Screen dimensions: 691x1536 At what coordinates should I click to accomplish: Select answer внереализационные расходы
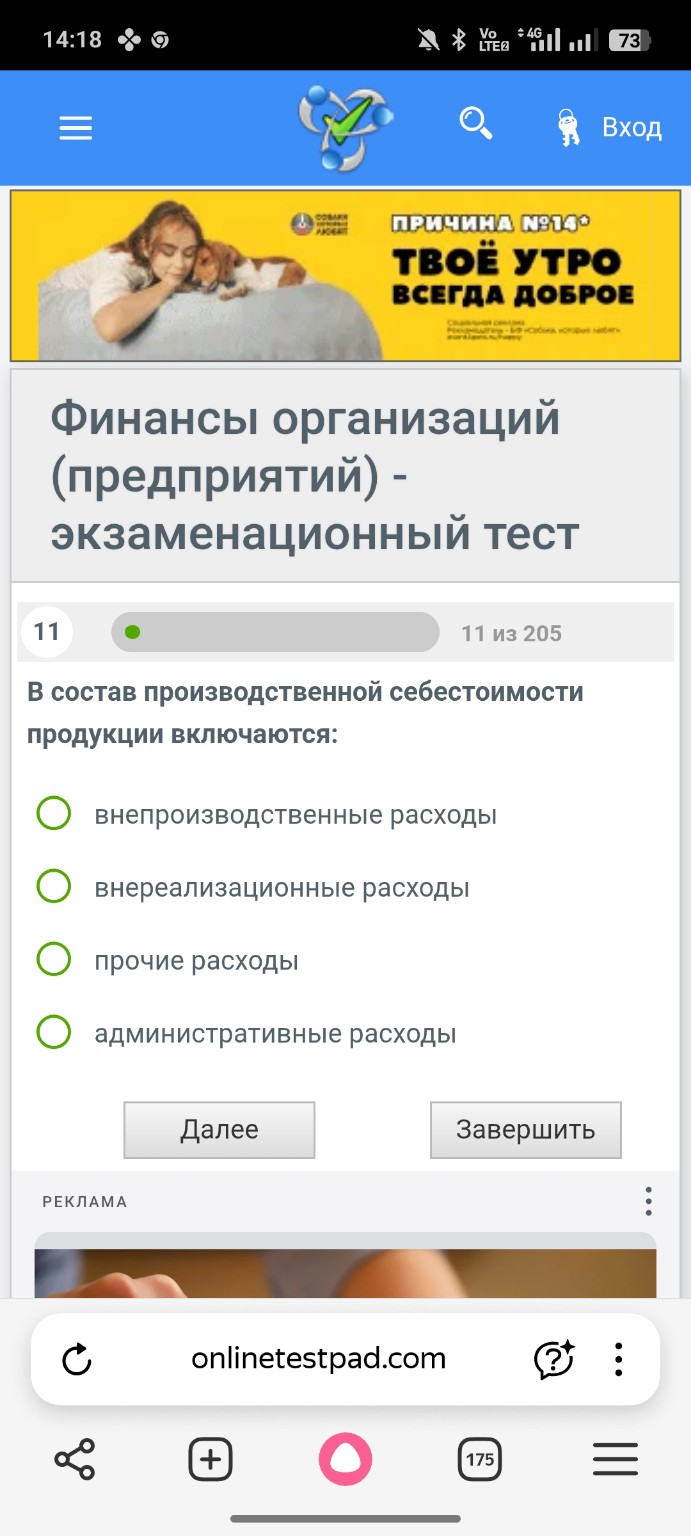pyautogui.click(x=53, y=886)
